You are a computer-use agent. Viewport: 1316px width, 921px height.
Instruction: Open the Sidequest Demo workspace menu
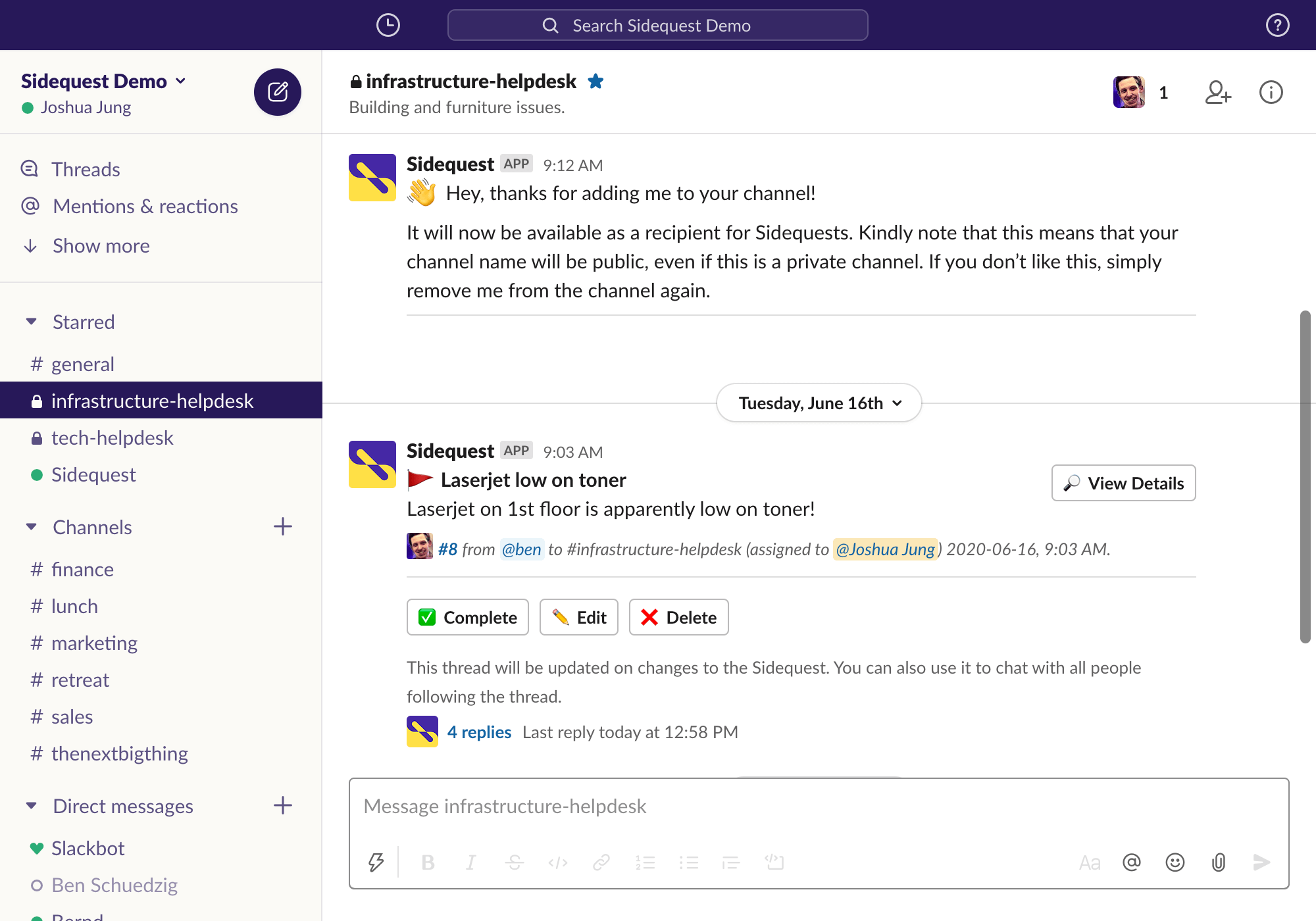103,81
